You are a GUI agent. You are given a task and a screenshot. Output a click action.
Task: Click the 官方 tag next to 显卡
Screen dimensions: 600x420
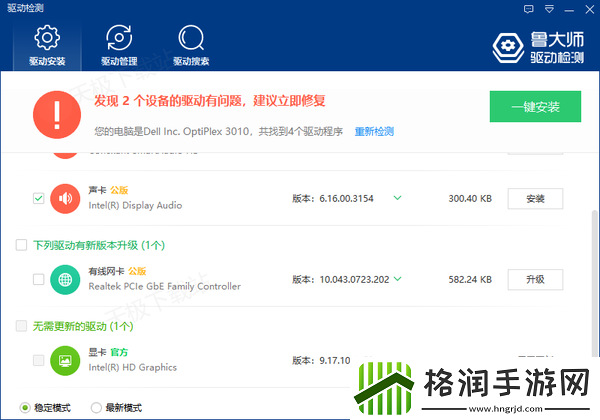119,352
